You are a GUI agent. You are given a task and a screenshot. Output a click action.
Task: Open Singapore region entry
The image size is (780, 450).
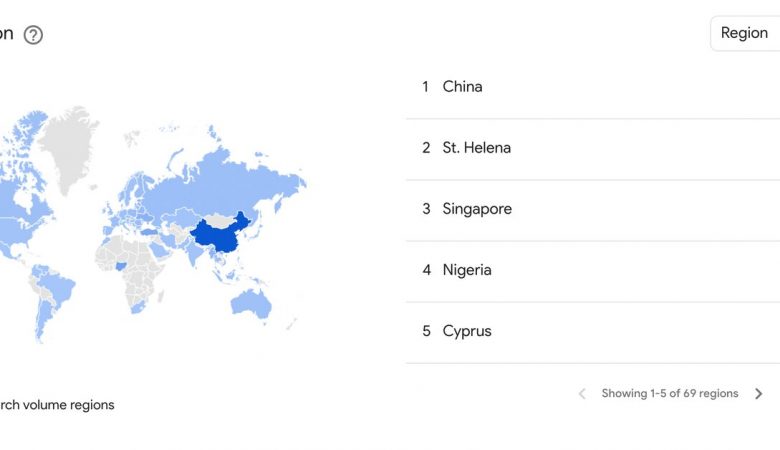click(x=592, y=209)
